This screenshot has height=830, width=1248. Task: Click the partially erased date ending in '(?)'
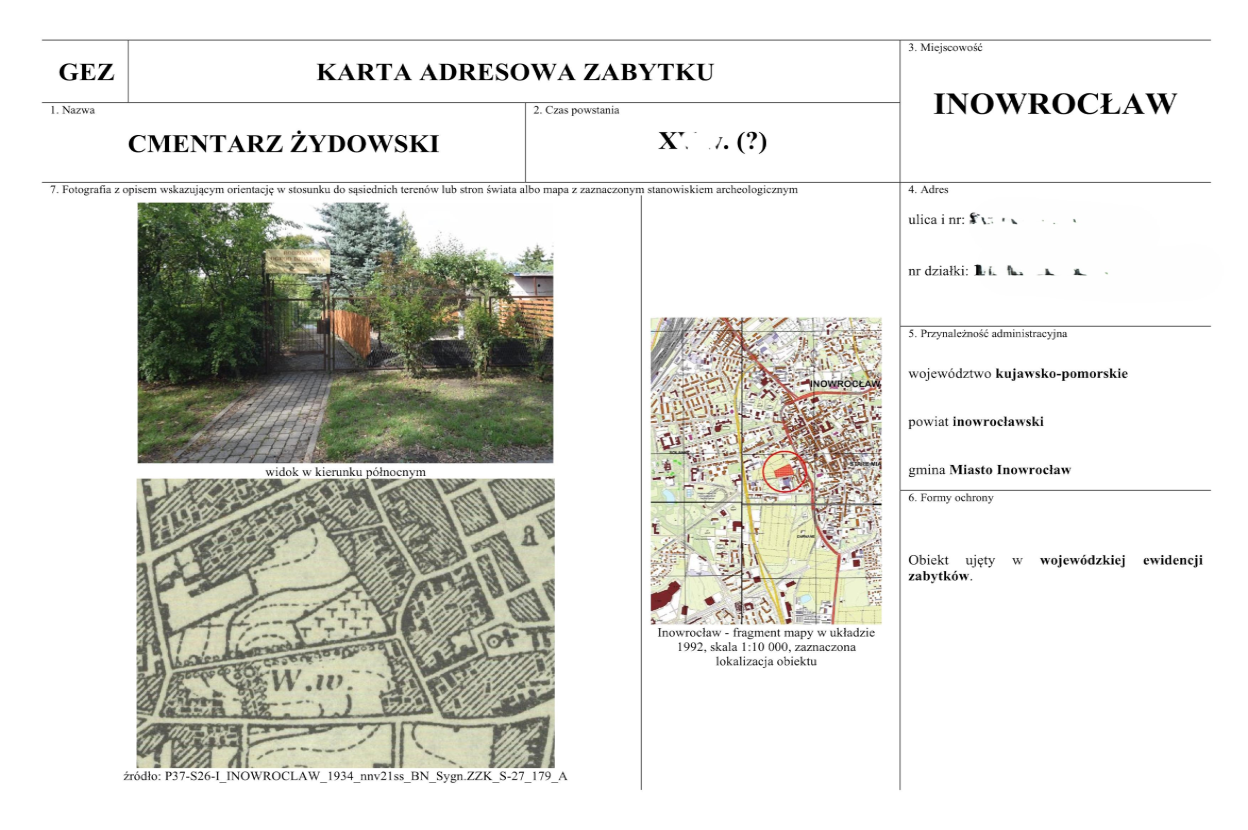712,142
